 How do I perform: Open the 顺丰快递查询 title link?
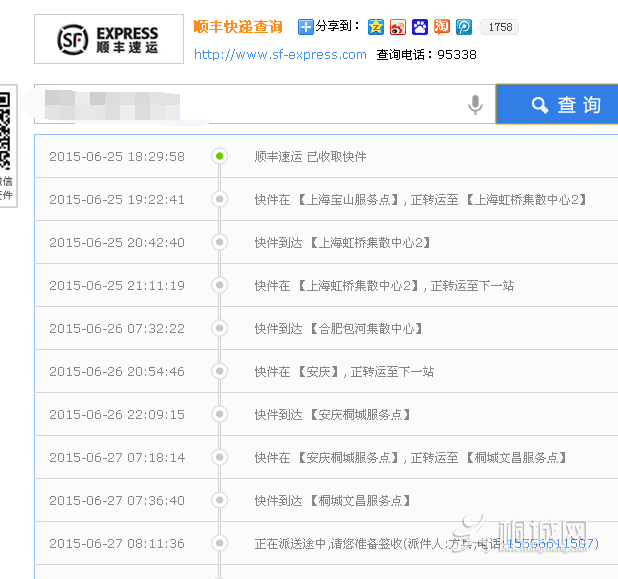(238, 27)
